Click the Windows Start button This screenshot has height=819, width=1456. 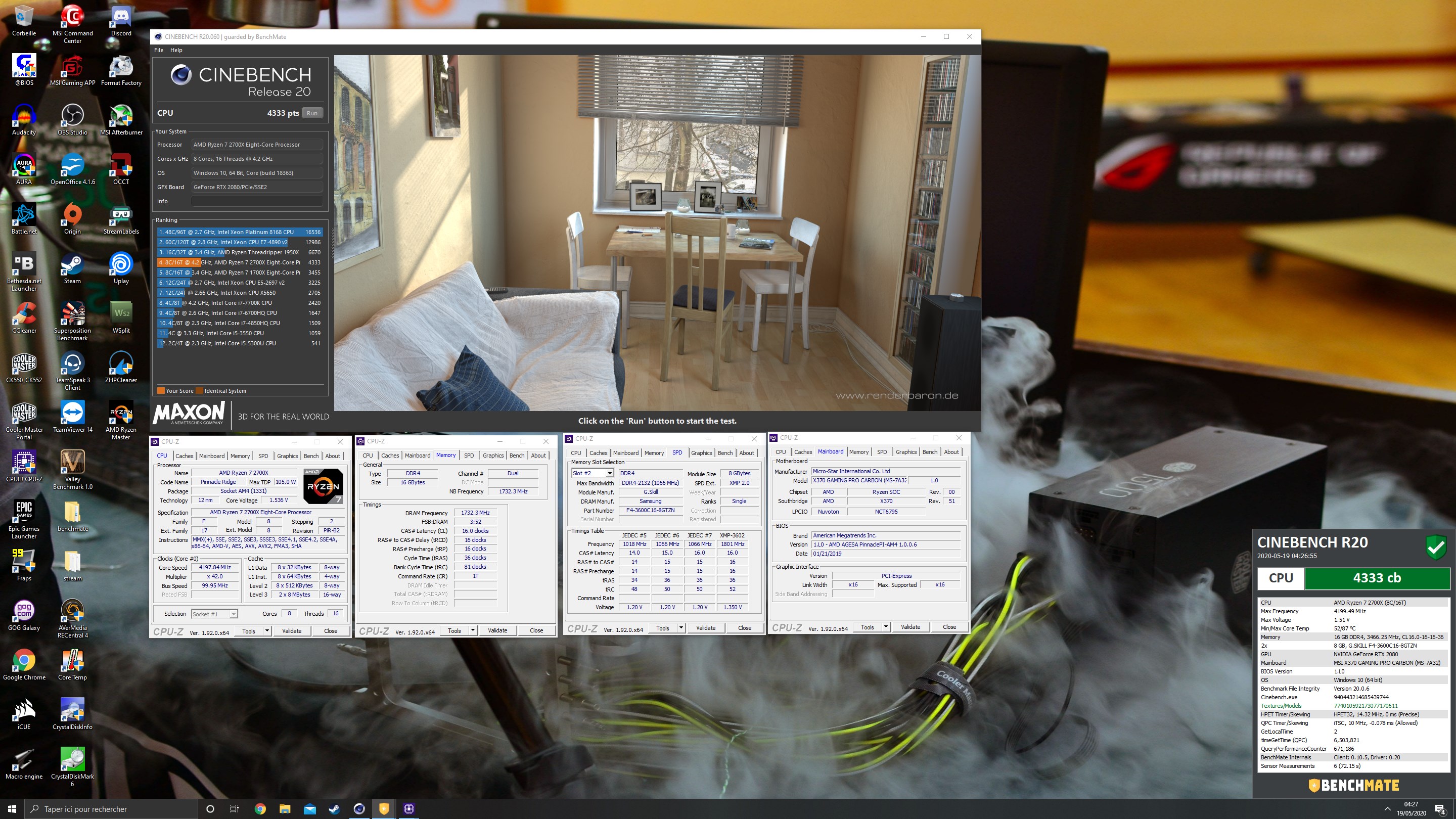13,809
